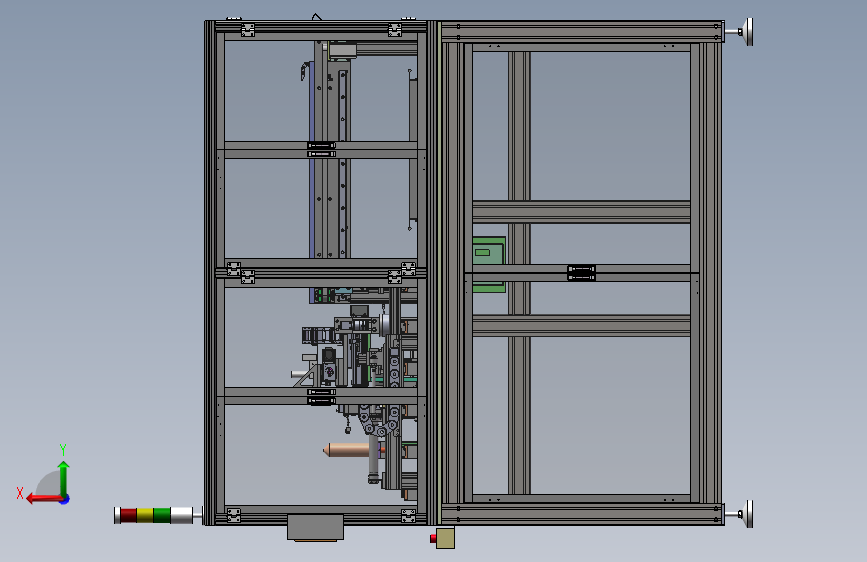
Task: Pick the copper cylinder in the mechanism
Action: point(350,450)
